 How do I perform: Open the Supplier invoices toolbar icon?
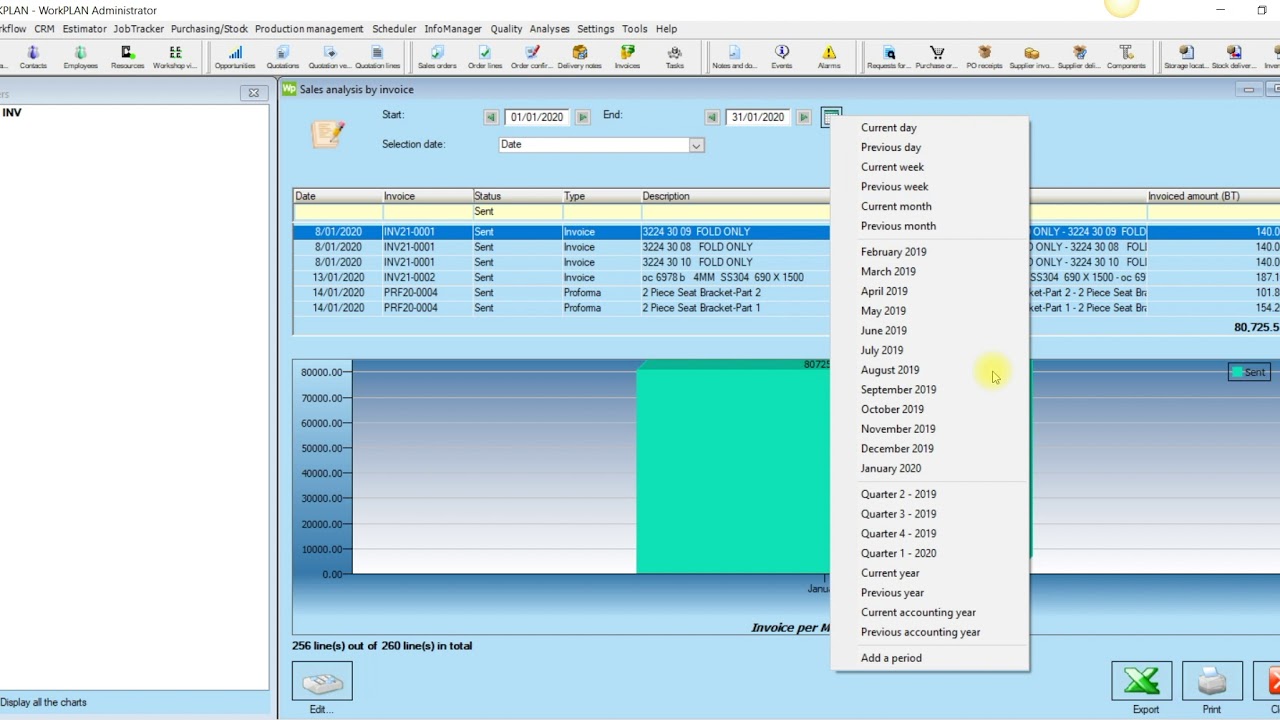1032,57
